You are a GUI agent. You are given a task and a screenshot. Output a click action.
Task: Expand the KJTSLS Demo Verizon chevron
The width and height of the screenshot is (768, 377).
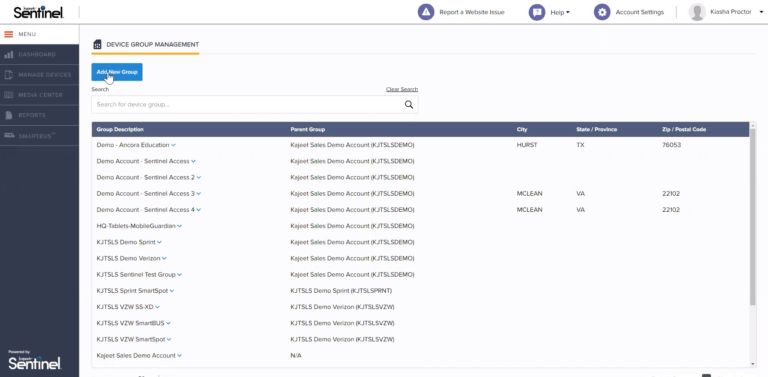[x=164, y=258]
